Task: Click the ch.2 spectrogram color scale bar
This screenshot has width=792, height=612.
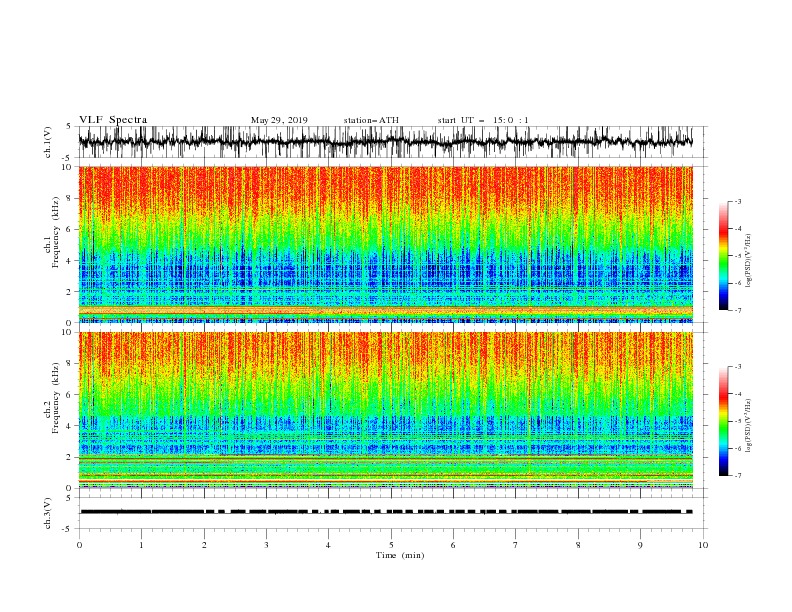Action: pyautogui.click(x=723, y=421)
